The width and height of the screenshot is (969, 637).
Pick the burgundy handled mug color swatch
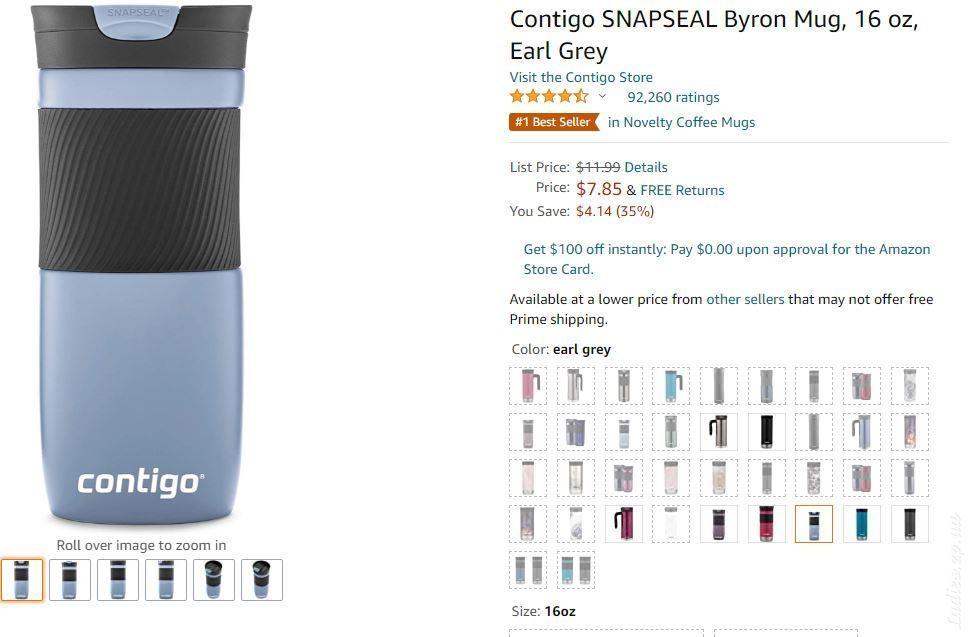(x=623, y=524)
